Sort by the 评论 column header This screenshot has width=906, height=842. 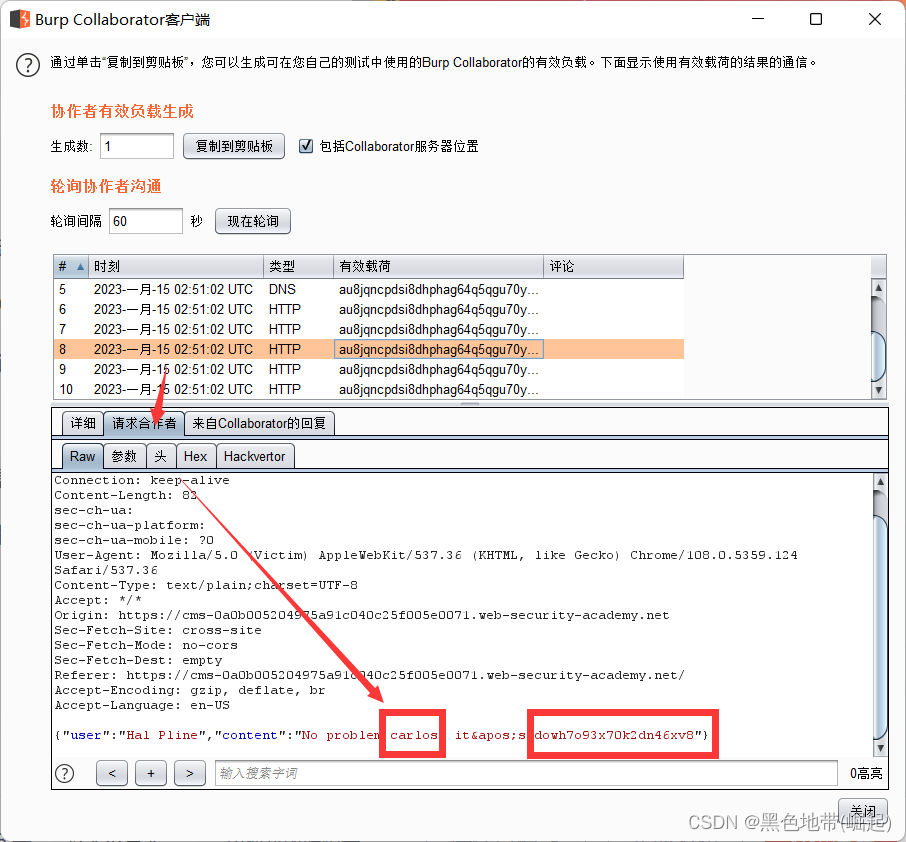(613, 266)
